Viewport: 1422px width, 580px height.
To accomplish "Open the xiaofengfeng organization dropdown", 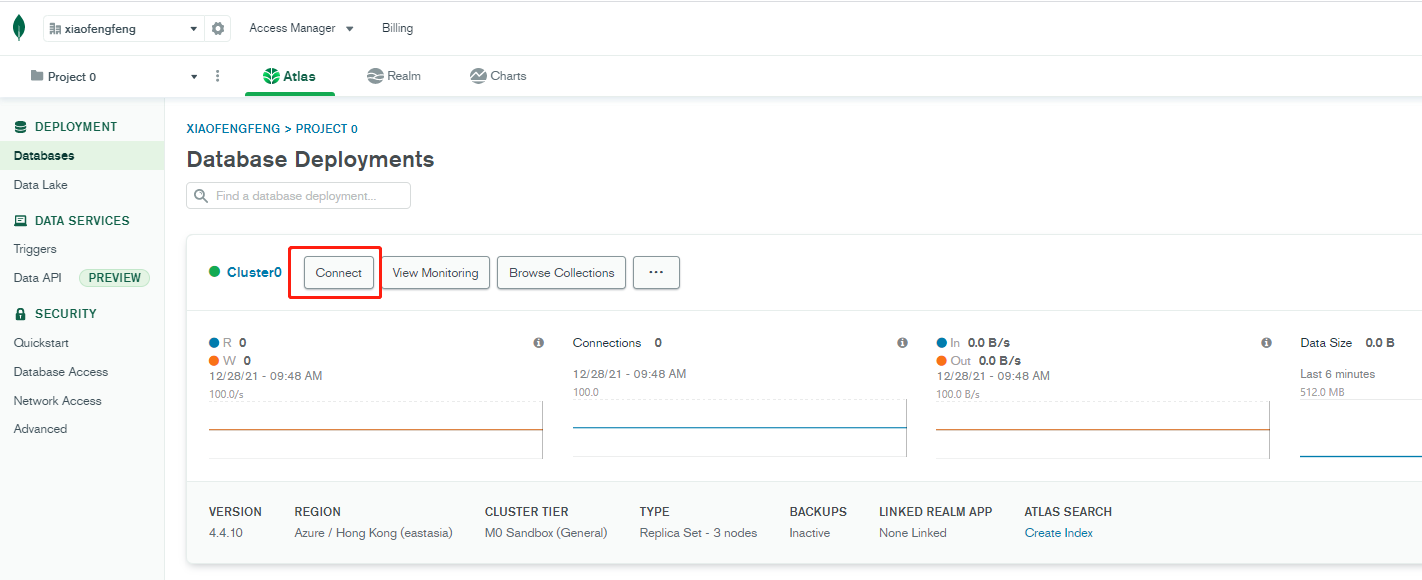I will 123,29.
